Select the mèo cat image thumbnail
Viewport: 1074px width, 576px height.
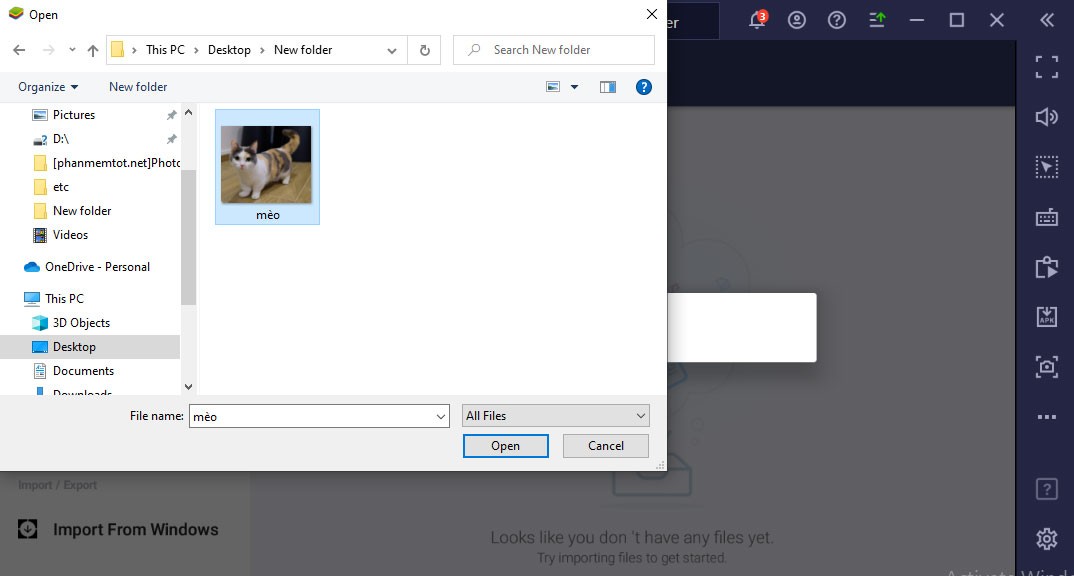tap(267, 165)
